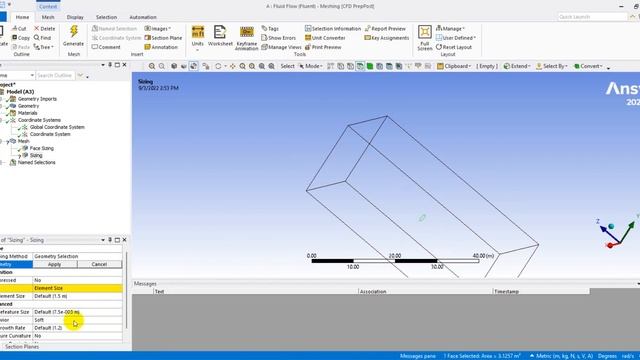Open the Clipboard dropdown
The width and height of the screenshot is (640, 360).
click(x=454, y=66)
